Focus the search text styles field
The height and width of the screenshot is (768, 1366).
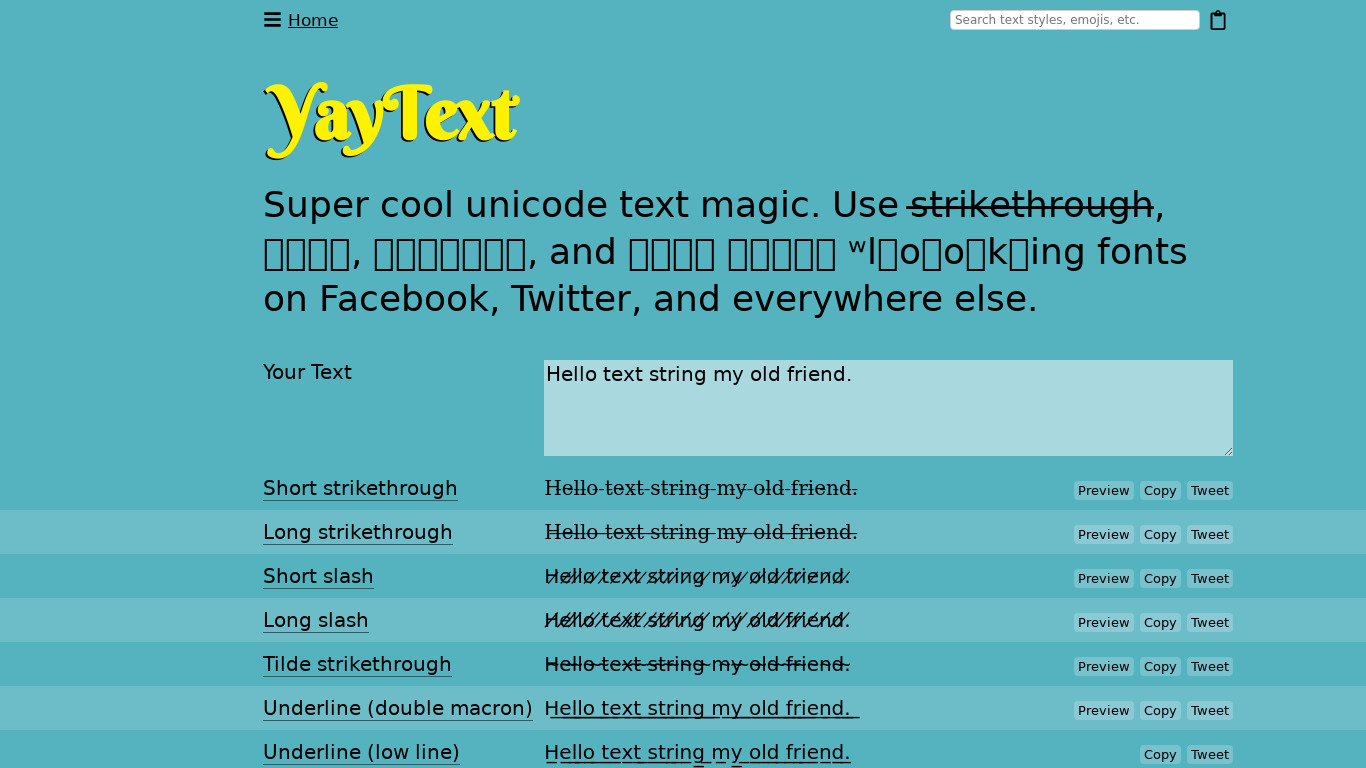[x=1075, y=20]
